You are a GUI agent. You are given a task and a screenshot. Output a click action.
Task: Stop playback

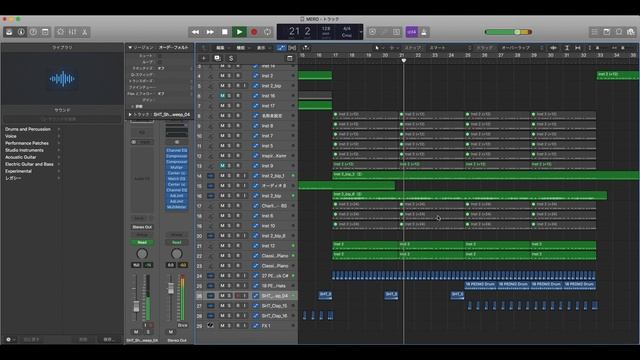(224, 32)
